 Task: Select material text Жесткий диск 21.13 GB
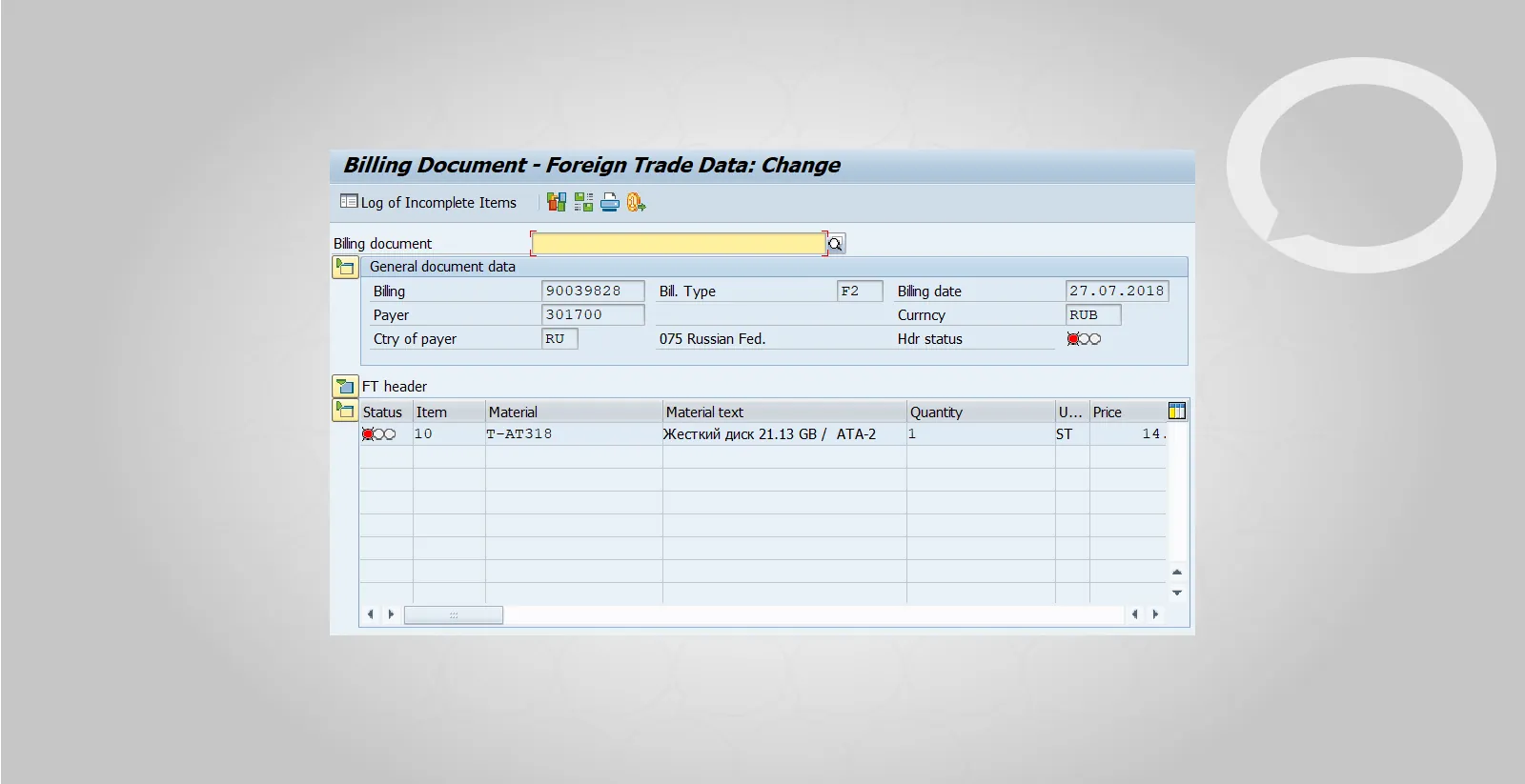click(784, 434)
